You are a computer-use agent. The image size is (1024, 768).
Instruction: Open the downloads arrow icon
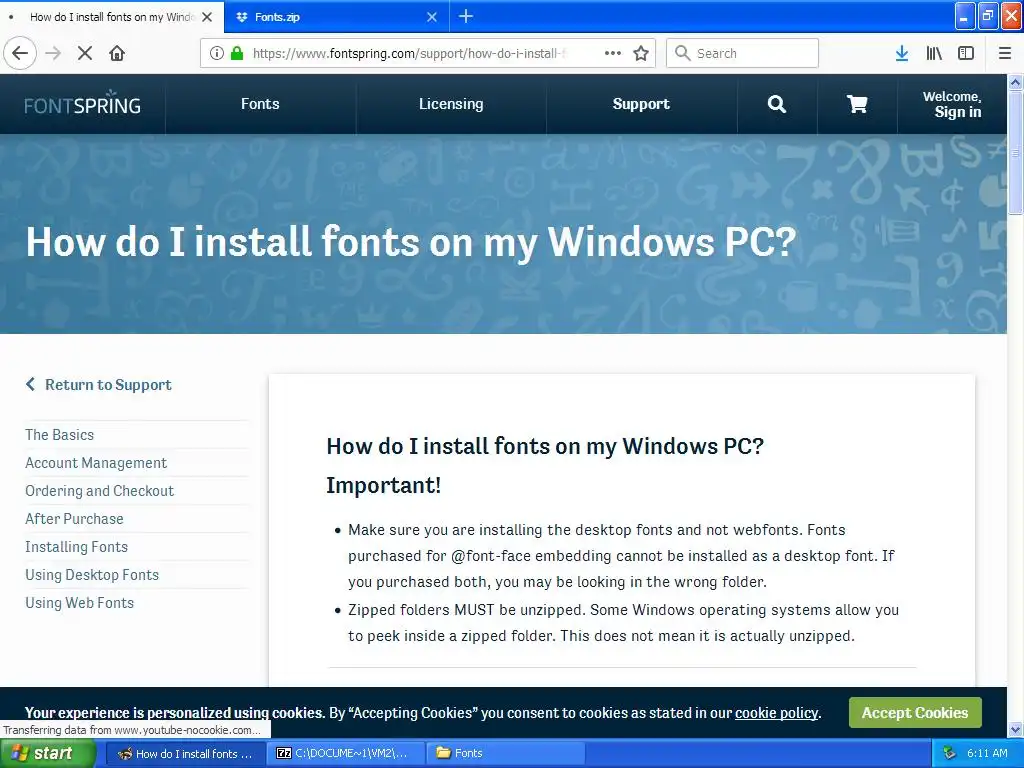coord(902,53)
